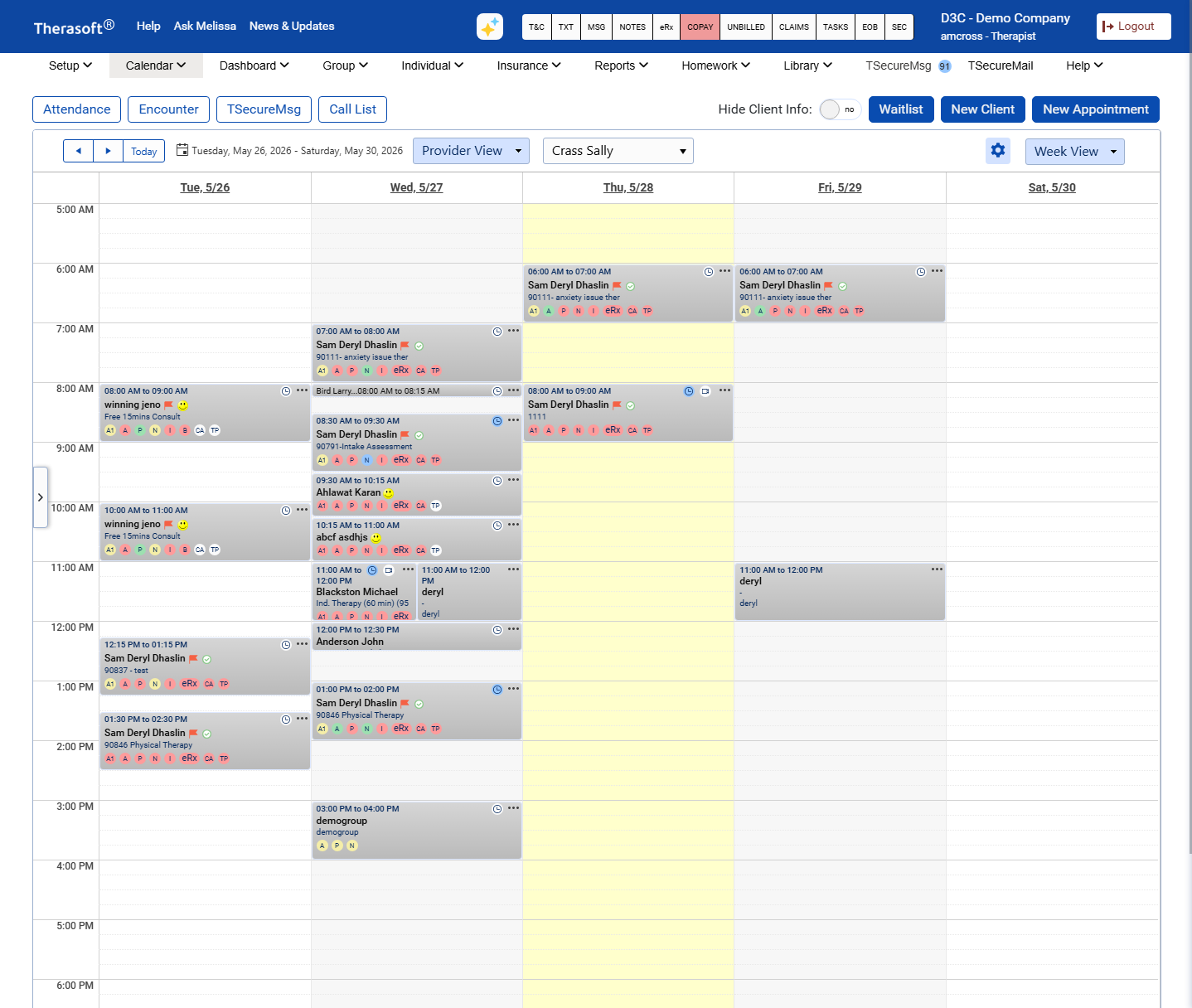This screenshot has height=1008, width=1192.
Task: Open the Waitlist button
Action: point(901,109)
